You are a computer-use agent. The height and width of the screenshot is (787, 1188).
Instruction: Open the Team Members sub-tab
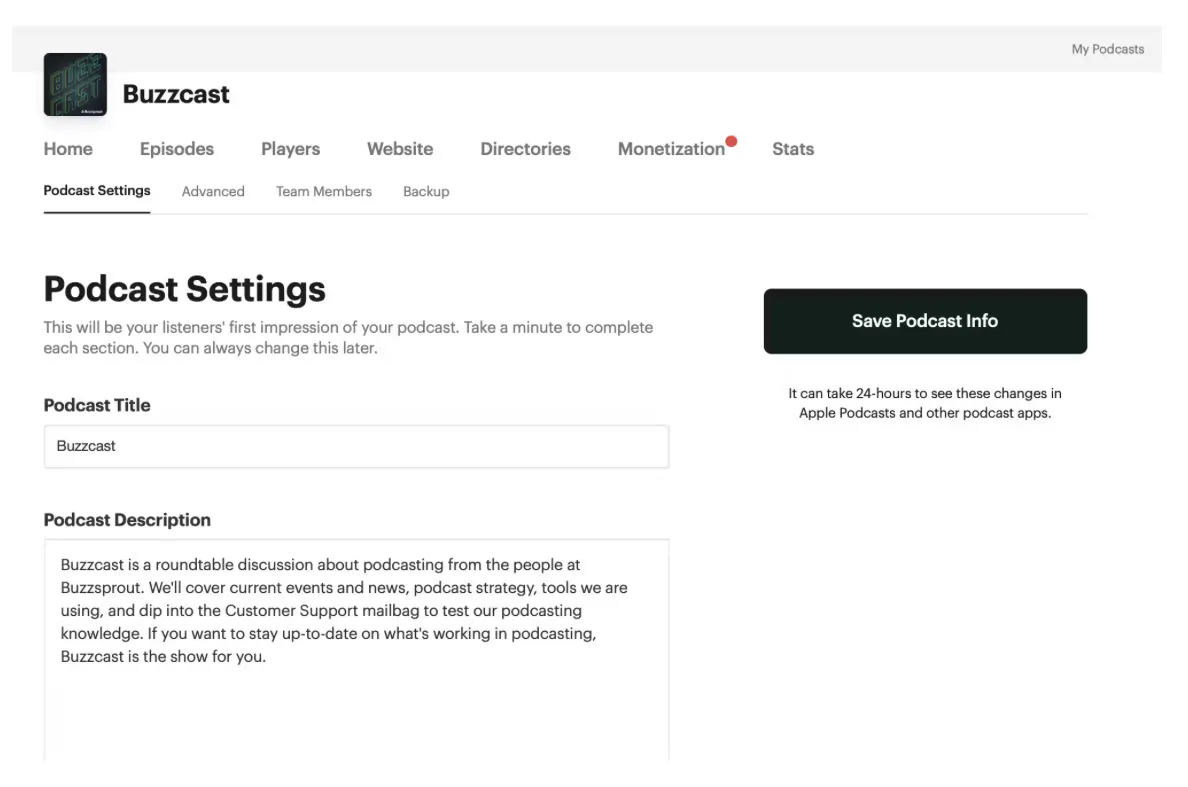(x=324, y=192)
